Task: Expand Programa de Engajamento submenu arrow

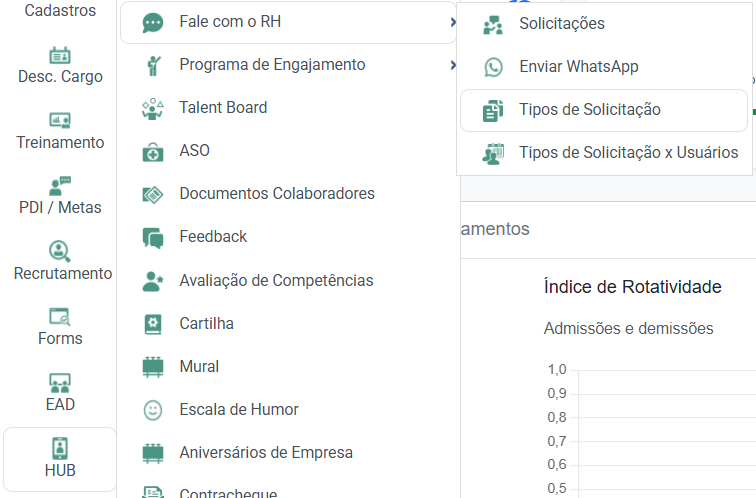Action: (x=454, y=65)
